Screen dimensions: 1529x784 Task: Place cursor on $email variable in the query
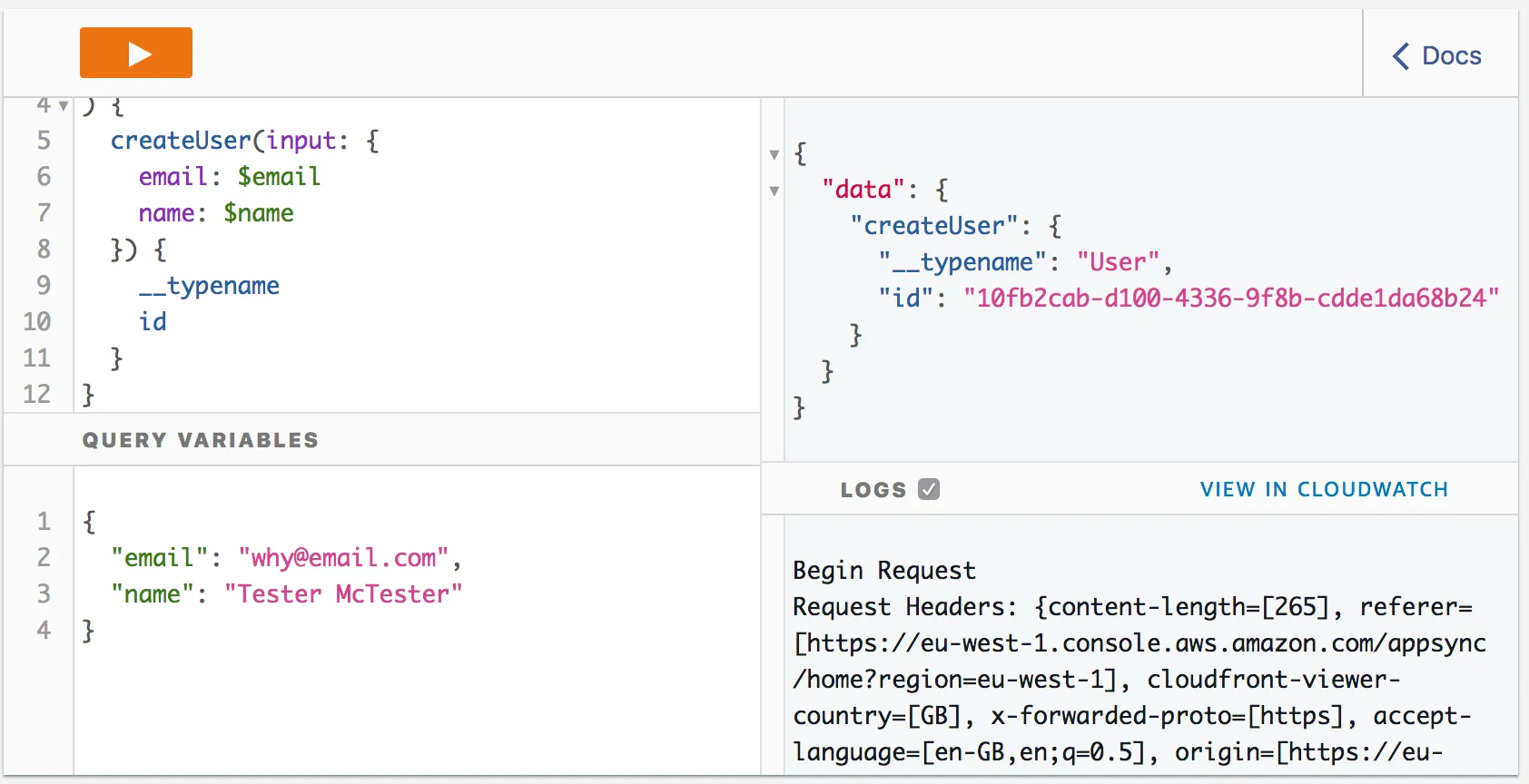(x=279, y=177)
